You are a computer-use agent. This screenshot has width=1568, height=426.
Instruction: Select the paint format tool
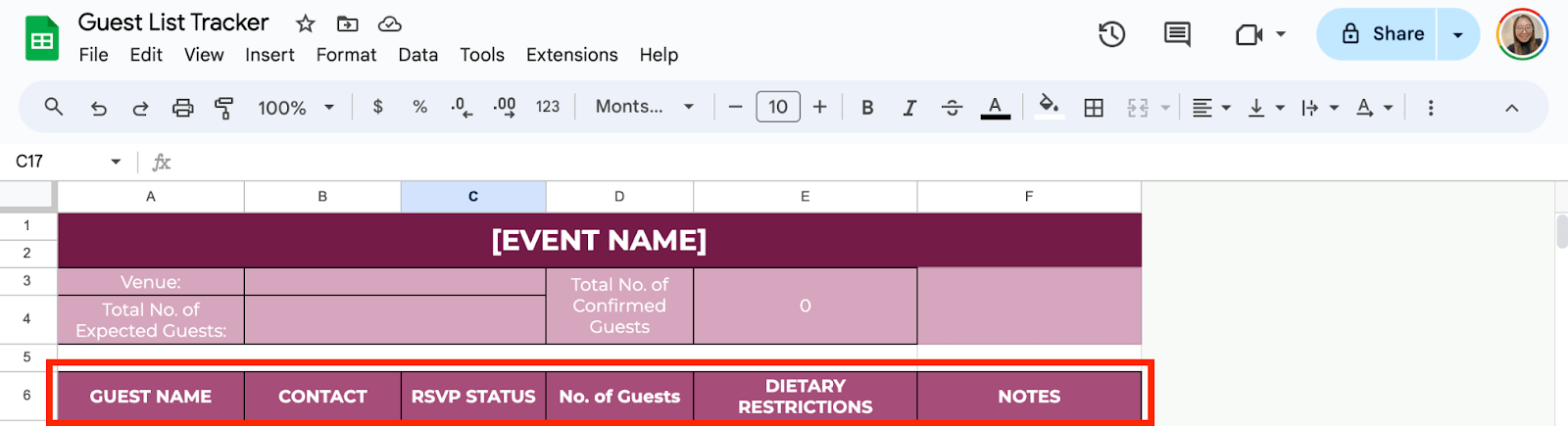point(224,108)
